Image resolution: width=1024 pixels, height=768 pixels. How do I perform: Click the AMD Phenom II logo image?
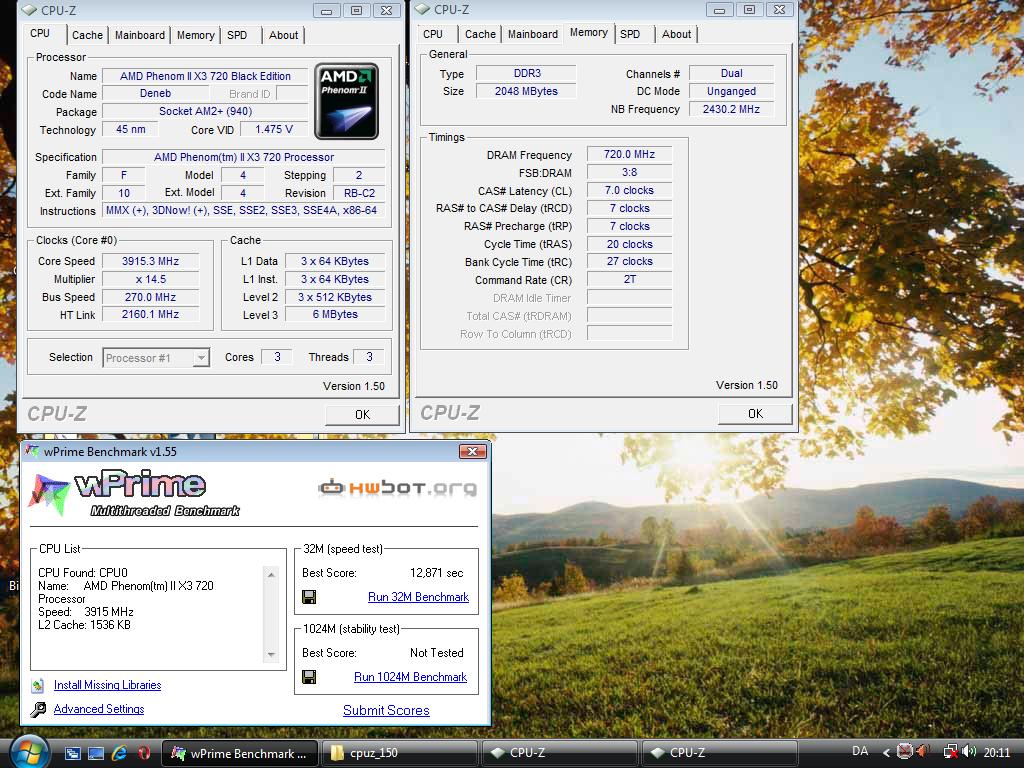(x=347, y=101)
